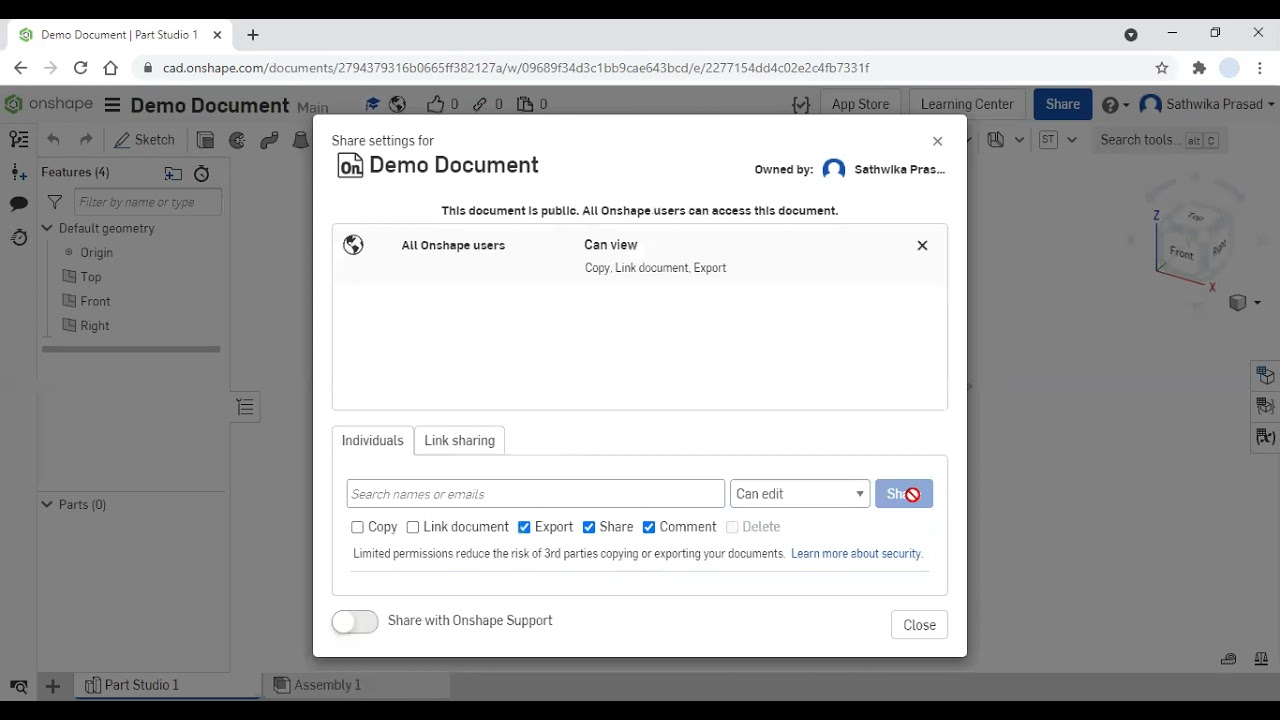Click the Share button in dialog
This screenshot has height=720, width=1280.
pyautogui.click(x=904, y=494)
